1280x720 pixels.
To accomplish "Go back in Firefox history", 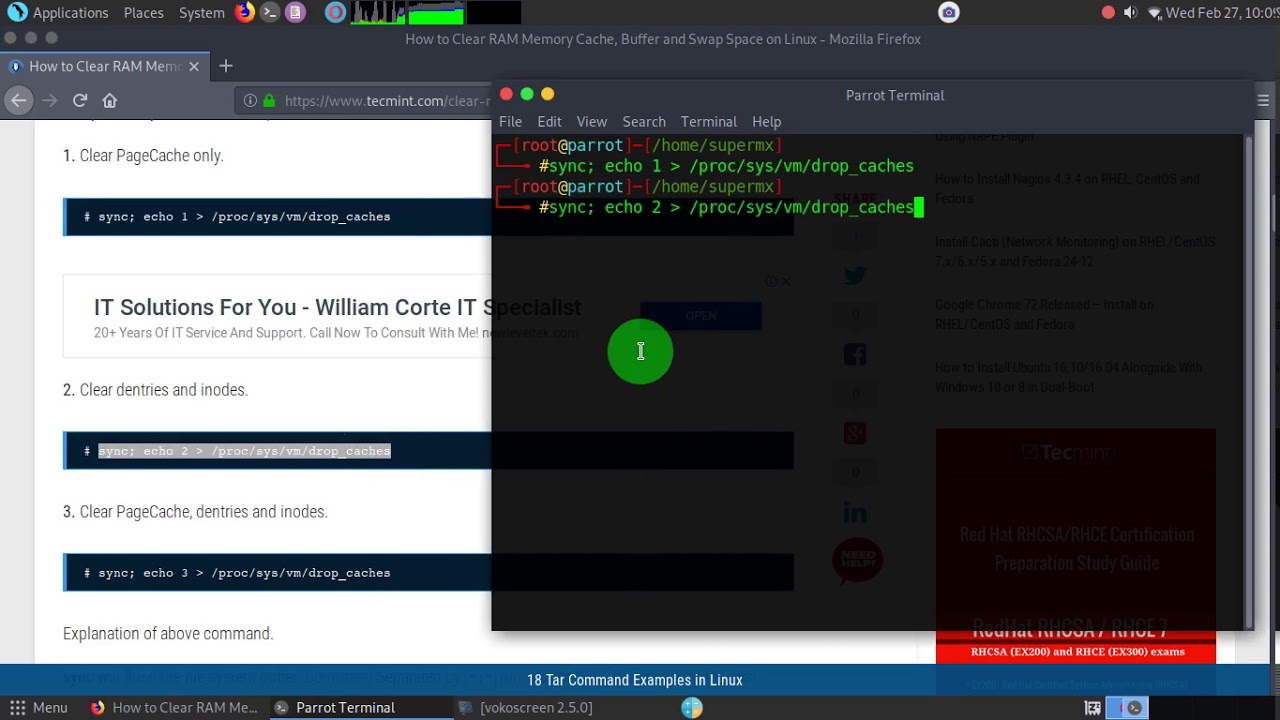I will 19,100.
